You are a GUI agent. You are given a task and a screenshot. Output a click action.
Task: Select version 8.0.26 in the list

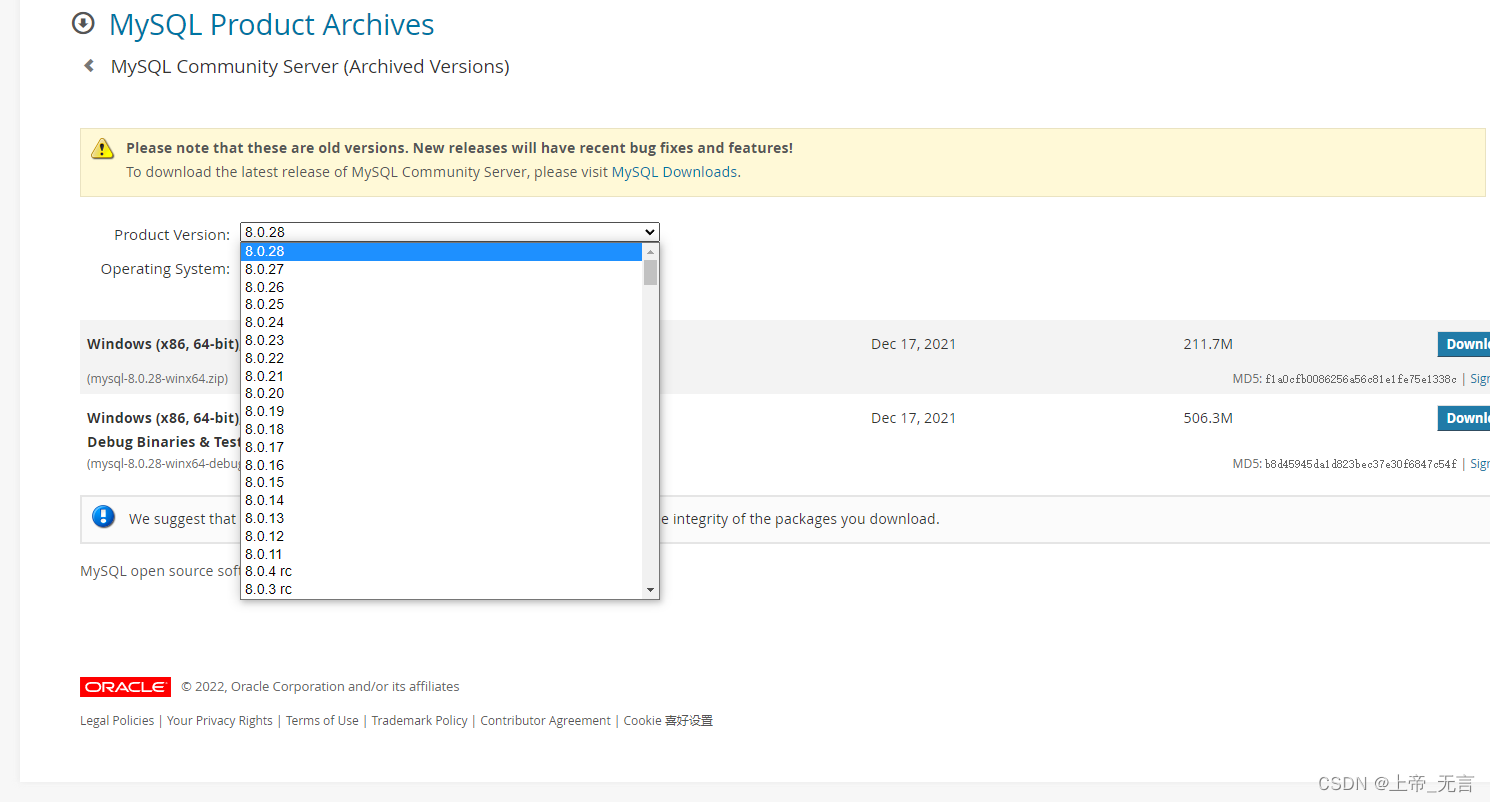(441, 287)
